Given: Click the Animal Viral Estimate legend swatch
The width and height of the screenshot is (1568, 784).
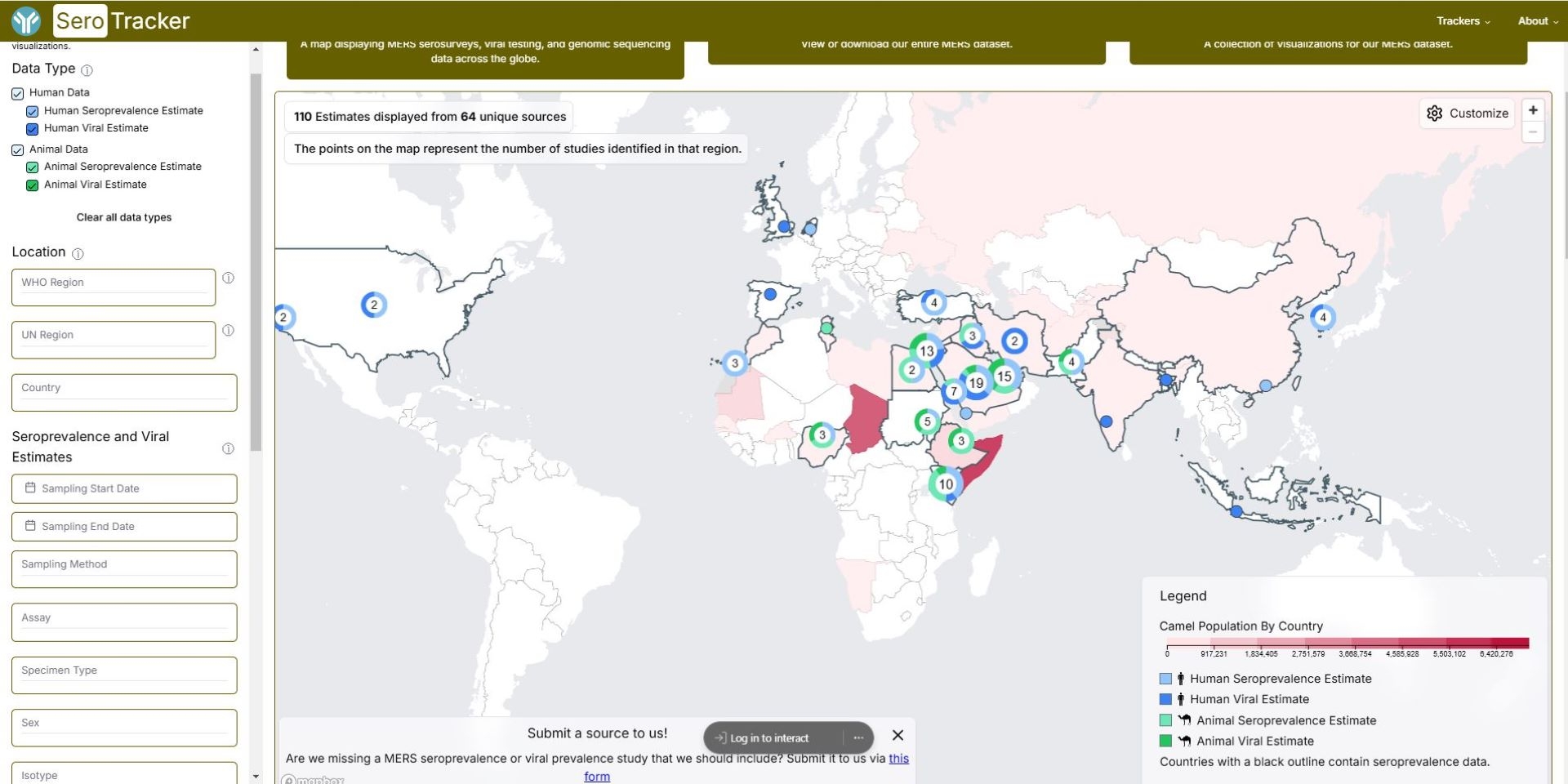Looking at the screenshot, I should tap(1165, 741).
